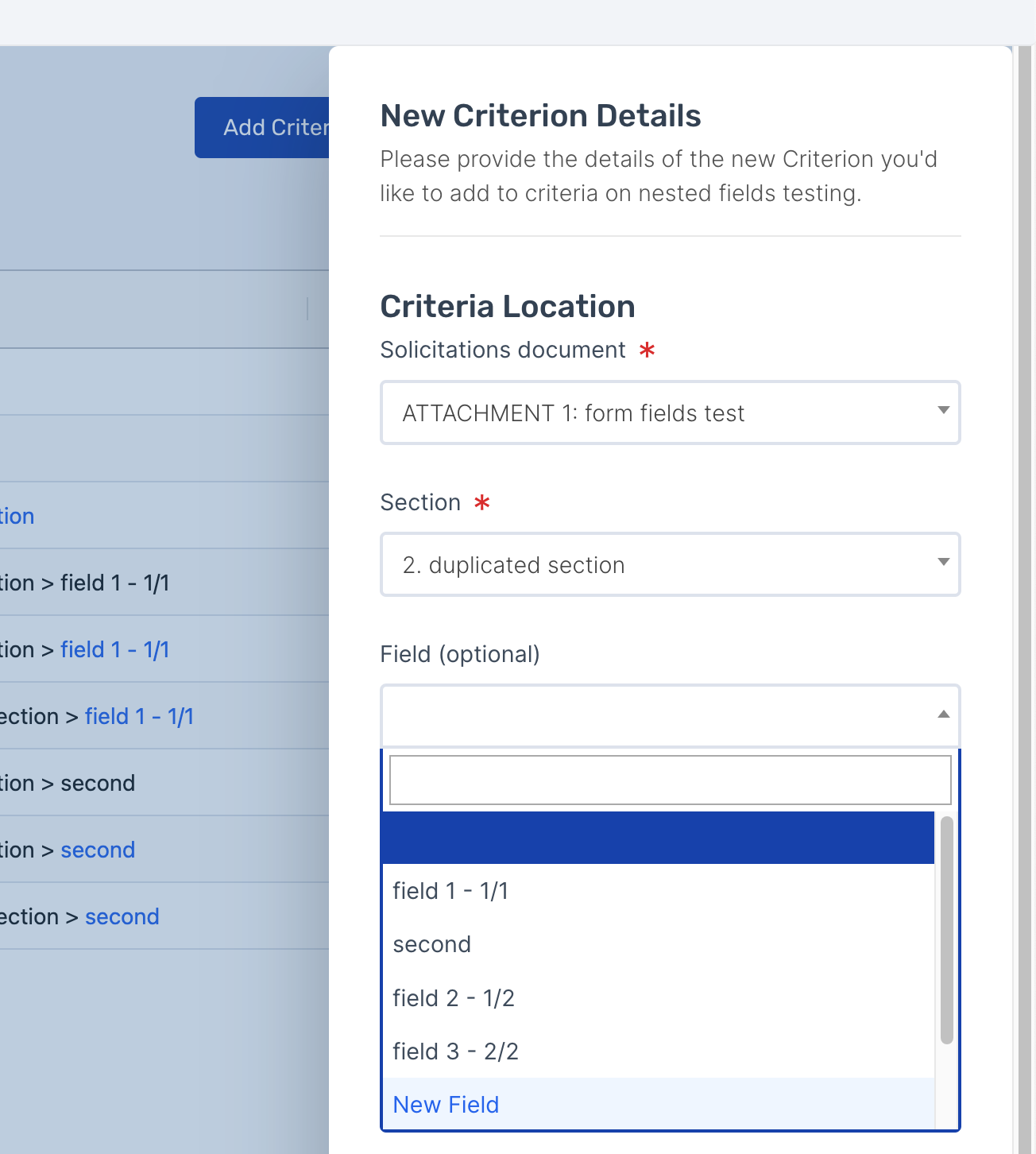
Task: Click the Section dropdown arrow icon
Action: coord(943,563)
